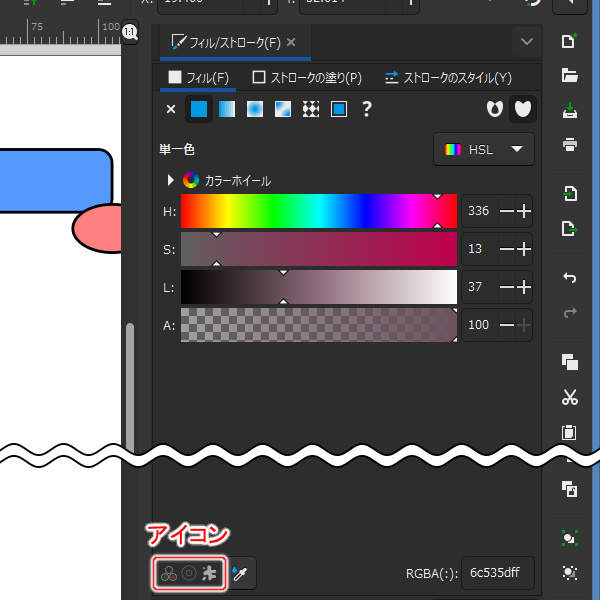Choose the nonzero solid heart fill rule
The height and width of the screenshot is (600, 600).
[522, 109]
